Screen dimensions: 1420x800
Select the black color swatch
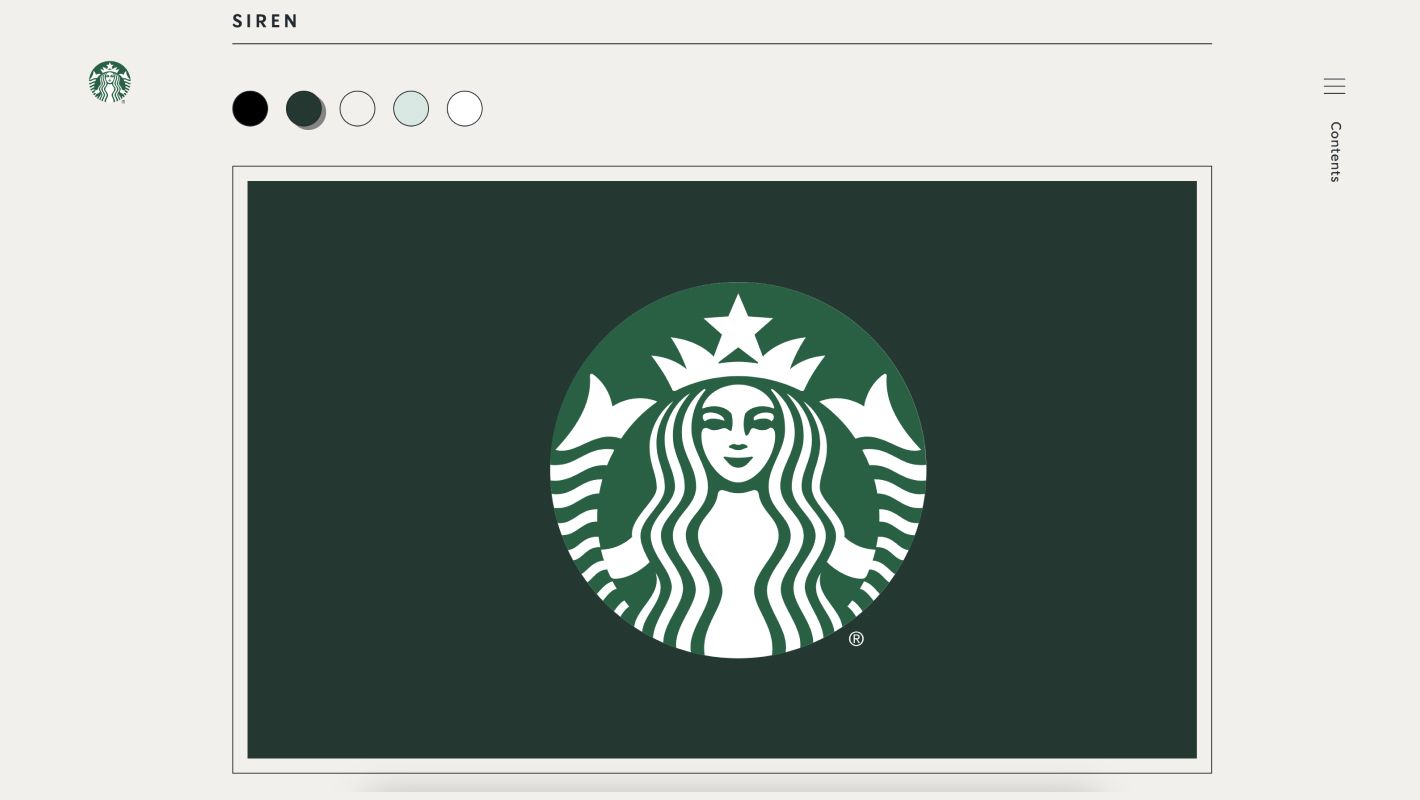pos(250,108)
